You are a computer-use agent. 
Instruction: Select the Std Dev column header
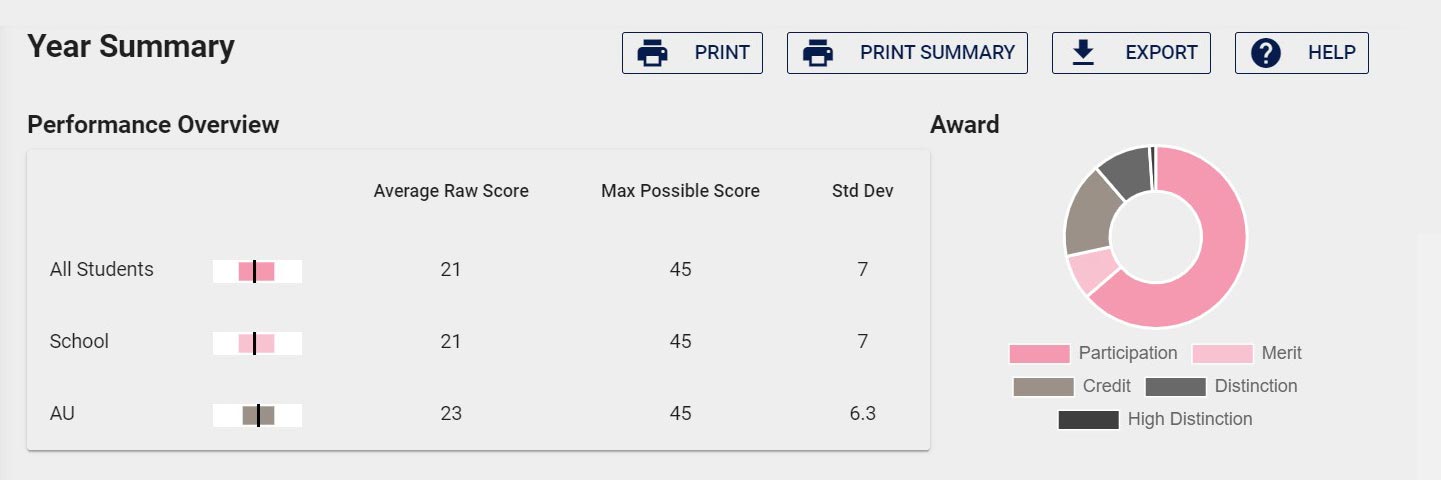pos(863,191)
